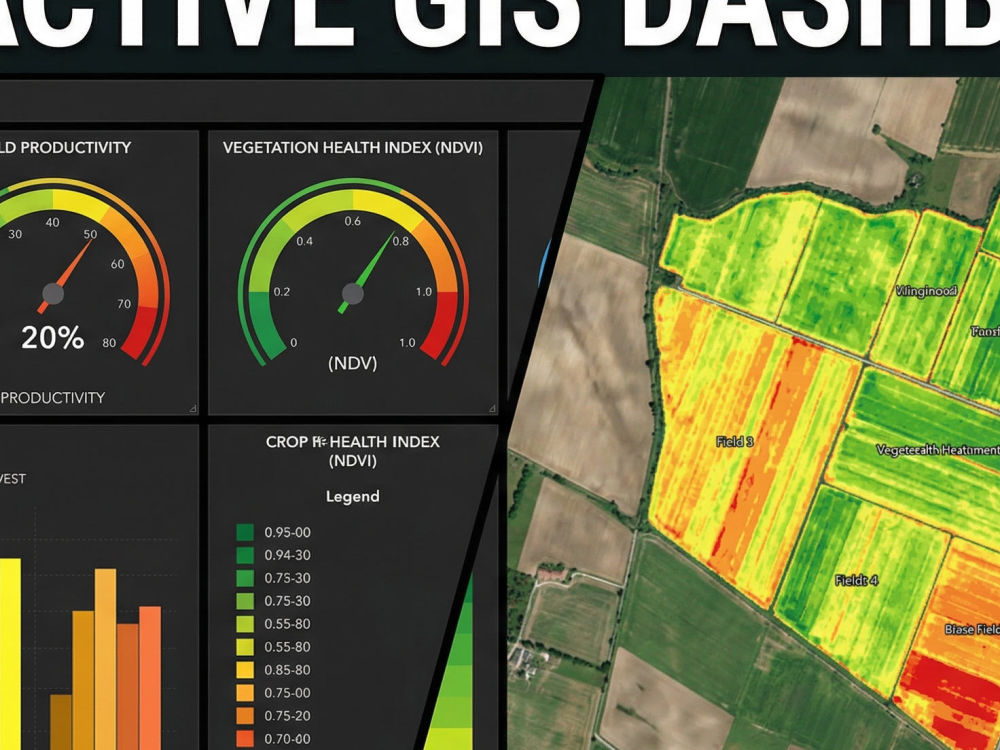Click the Crop Health Index (NDVI) panel title
Screen dimensions: 1000x750
coord(353,451)
